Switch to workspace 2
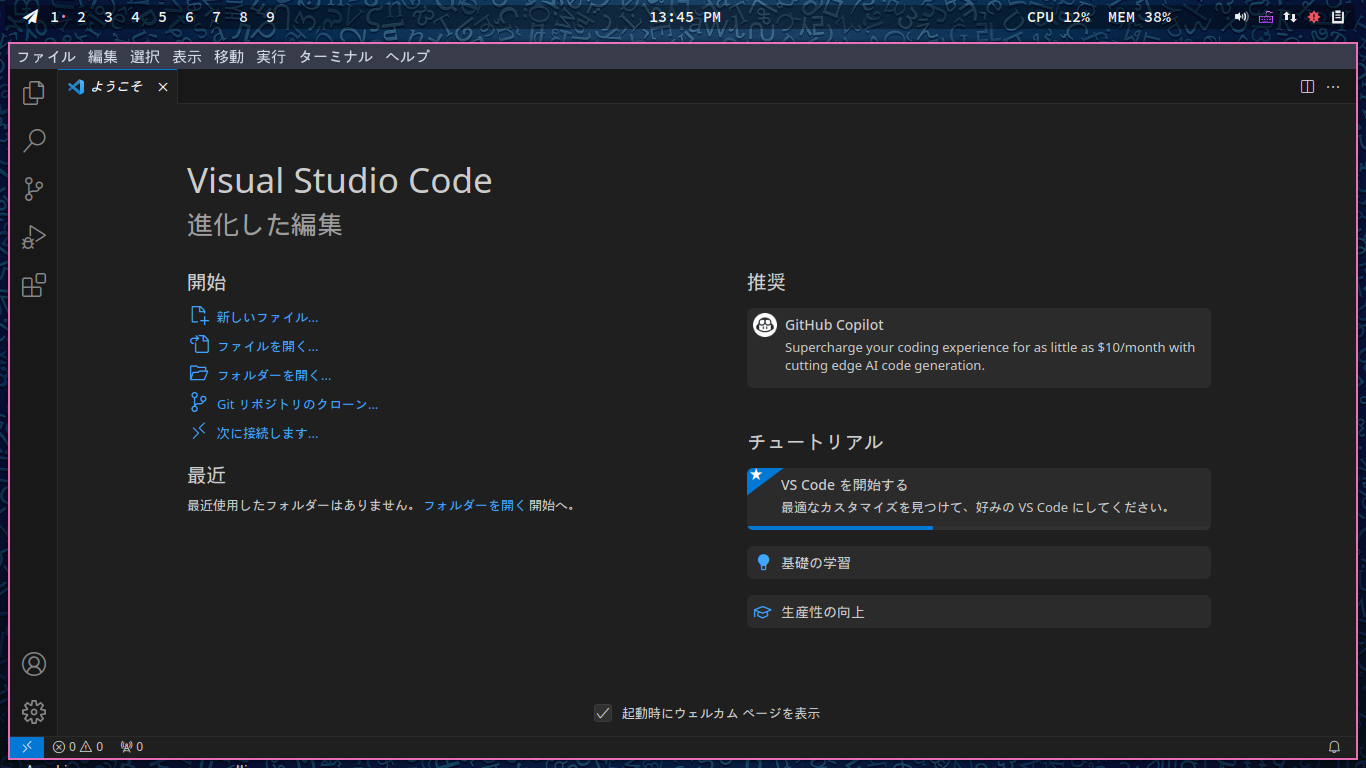Screen dimensions: 1366x768 [x=81, y=17]
